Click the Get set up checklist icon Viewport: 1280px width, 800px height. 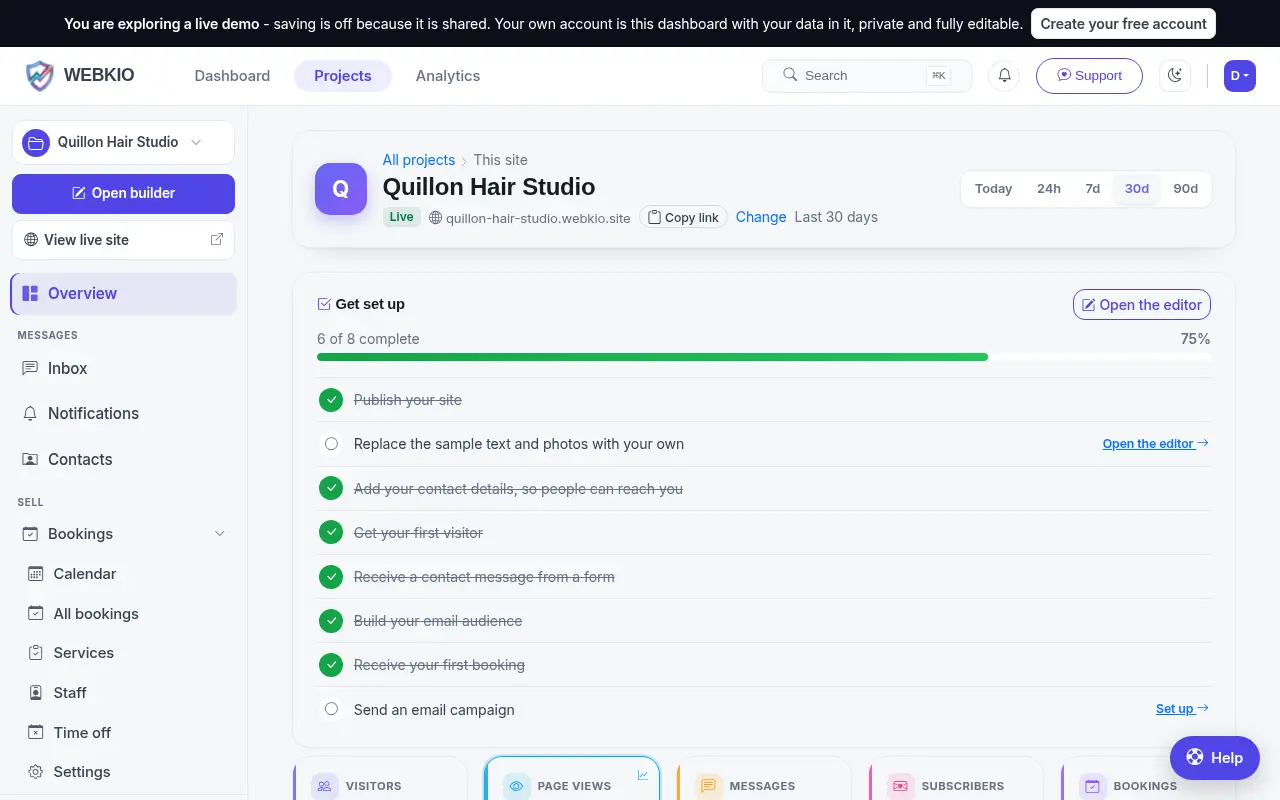click(324, 304)
